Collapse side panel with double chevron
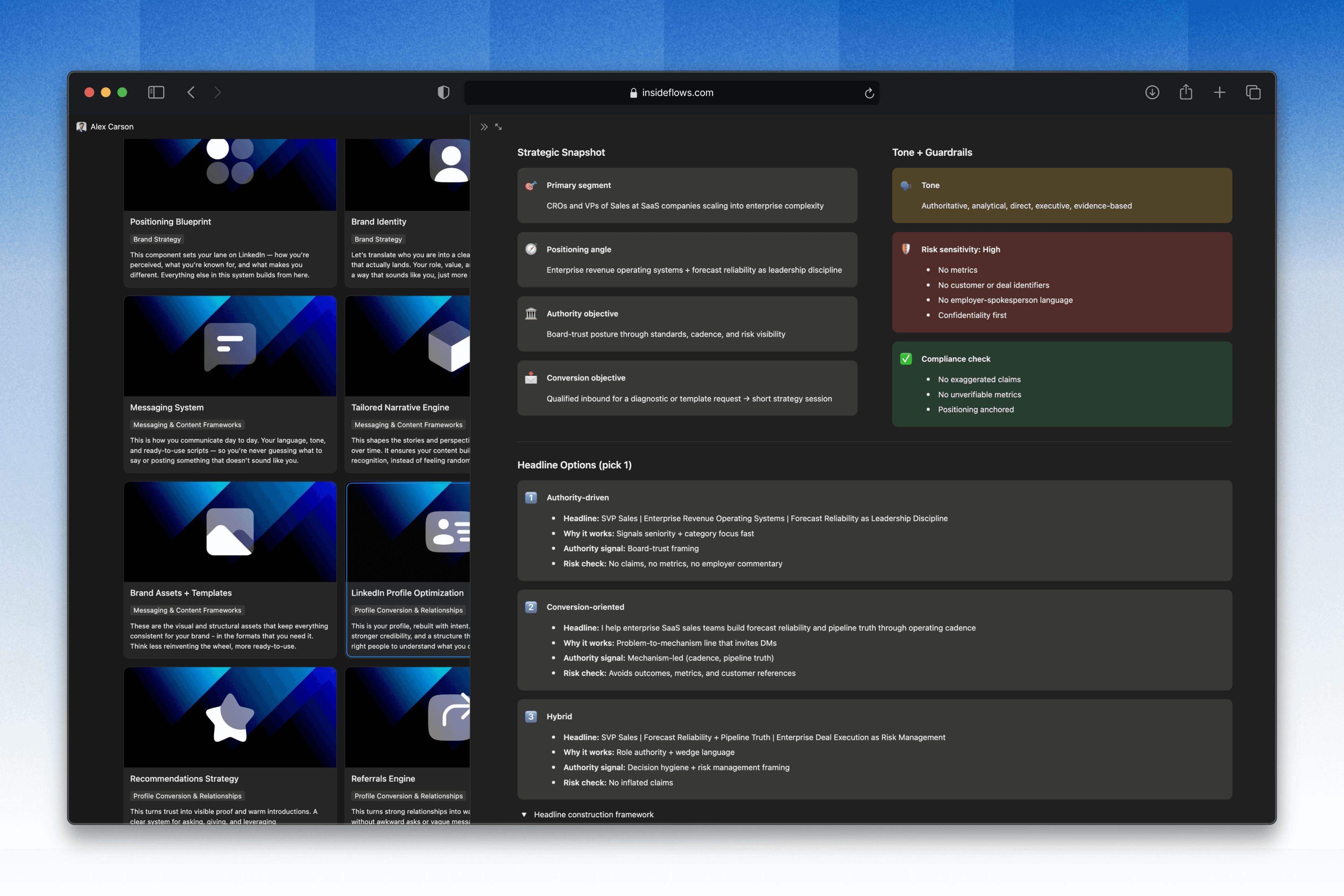 pos(484,127)
